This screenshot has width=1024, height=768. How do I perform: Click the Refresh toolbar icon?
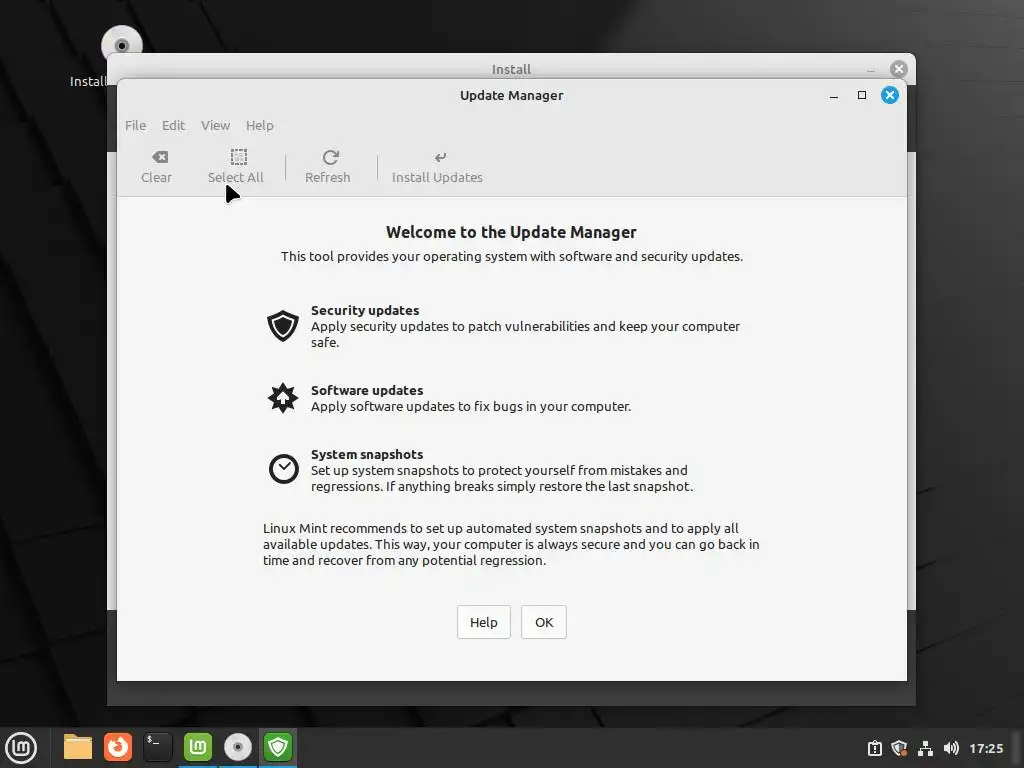click(328, 167)
